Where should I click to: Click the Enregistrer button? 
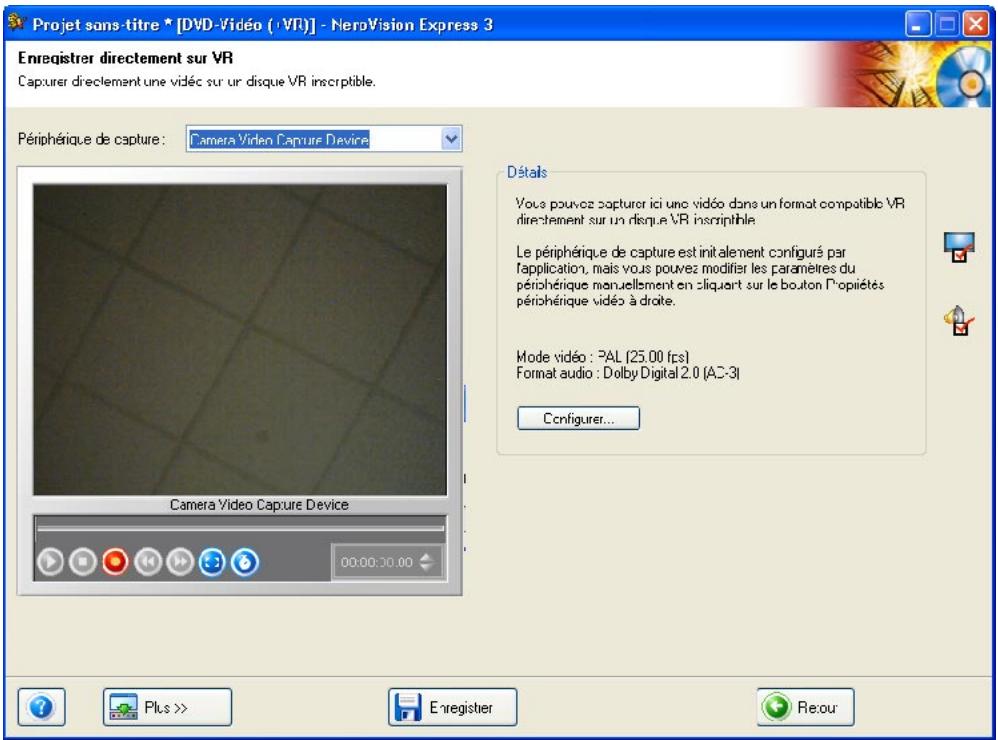453,707
